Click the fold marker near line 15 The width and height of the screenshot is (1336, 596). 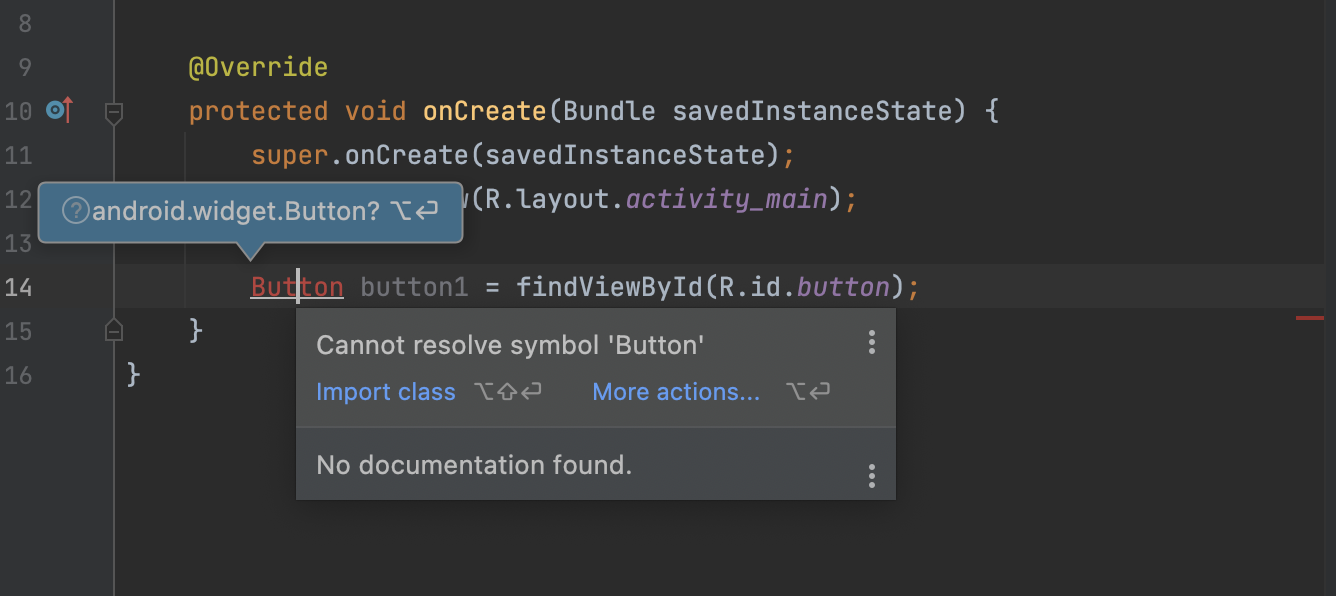[113, 330]
